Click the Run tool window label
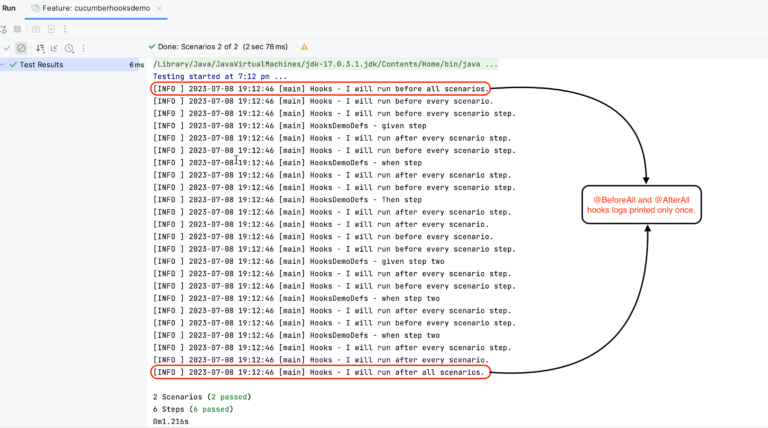Image resolution: width=768 pixels, height=428 pixels. coord(9,8)
